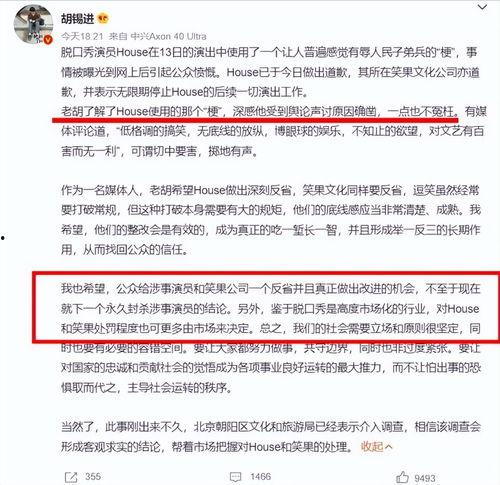This screenshot has width=500, height=485.
Task: Click the paragraph starting 作为一名媒体人
Action: [x=270, y=220]
